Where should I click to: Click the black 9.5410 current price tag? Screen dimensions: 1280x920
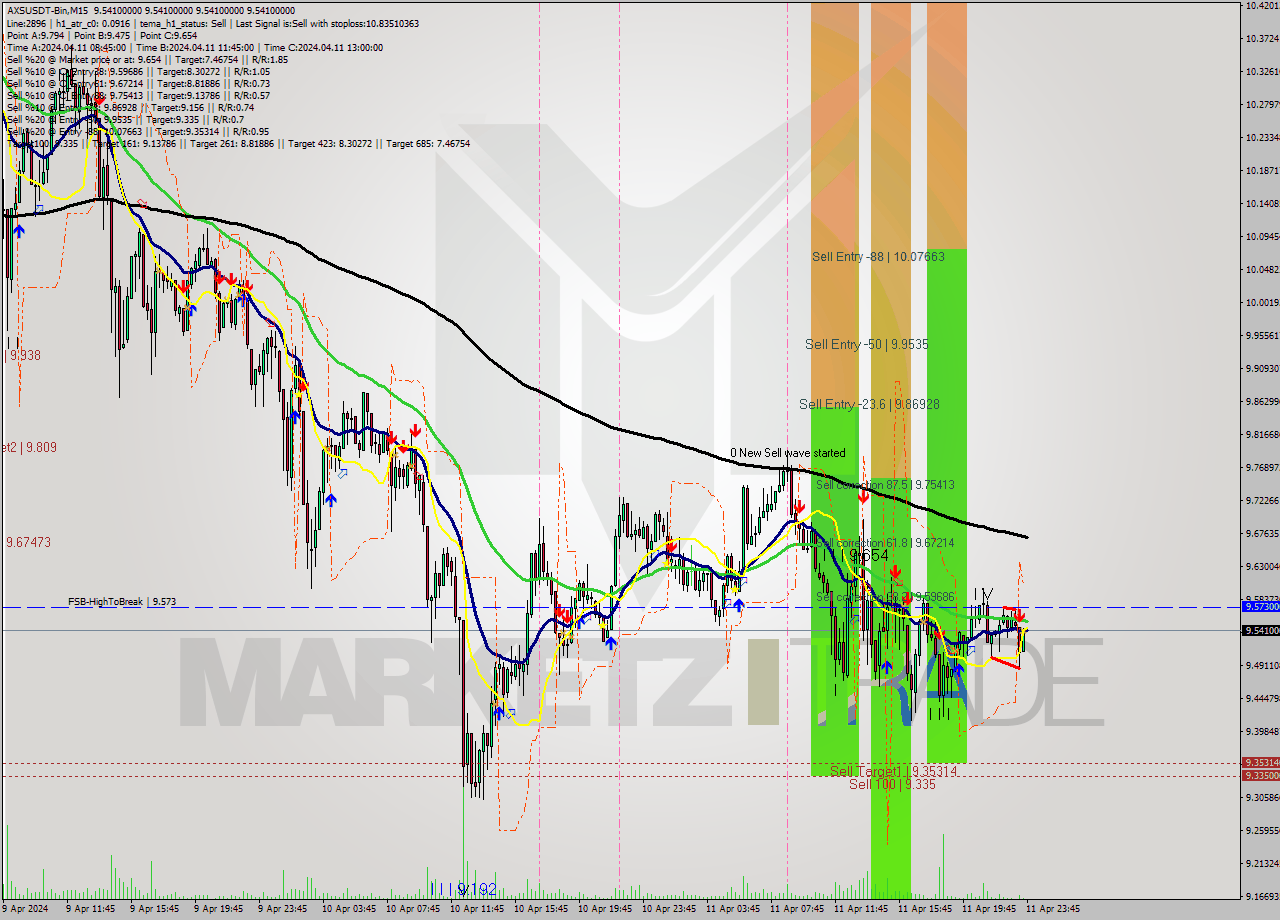click(1260, 630)
